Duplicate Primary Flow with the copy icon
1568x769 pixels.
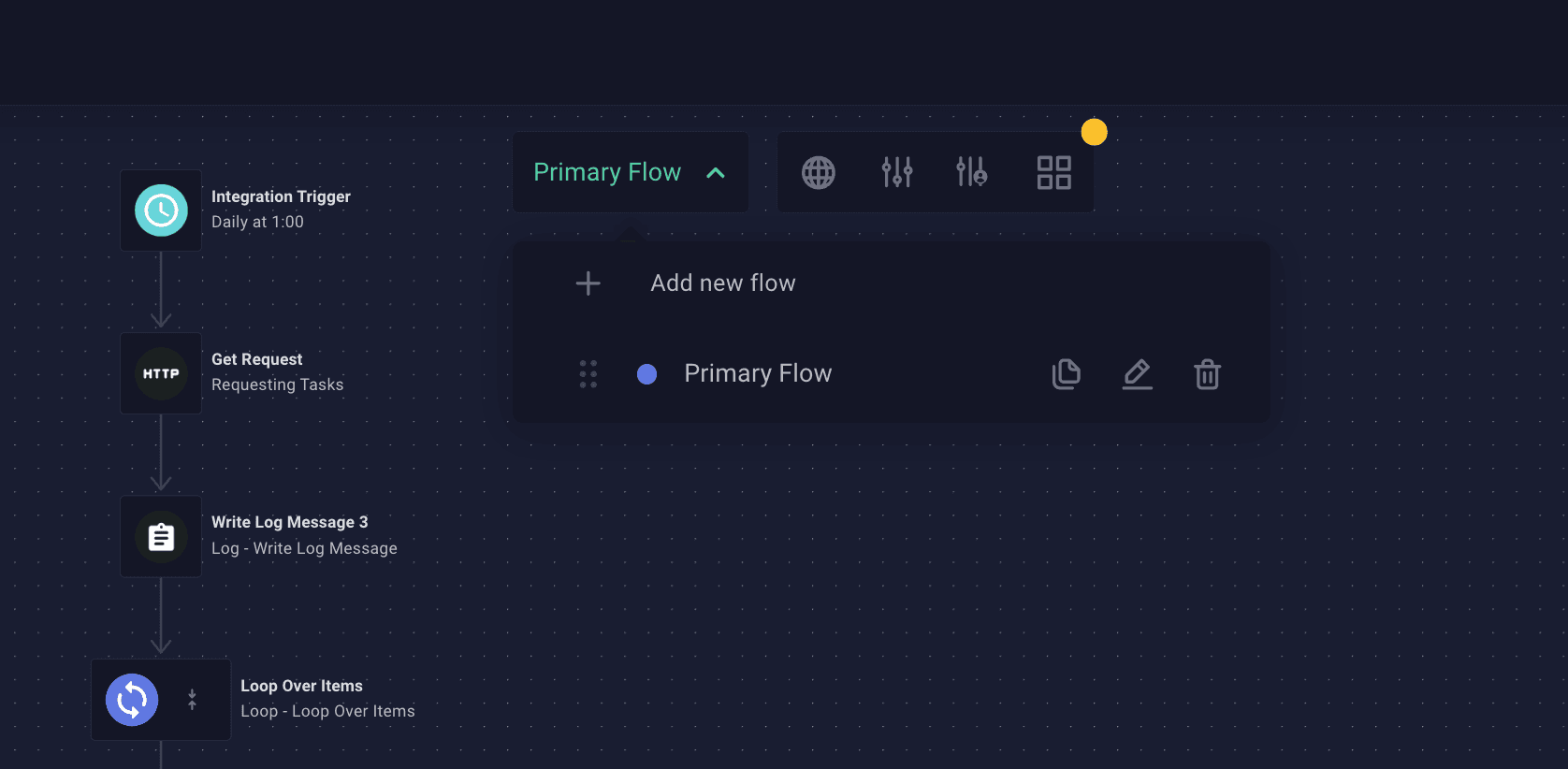tap(1067, 374)
